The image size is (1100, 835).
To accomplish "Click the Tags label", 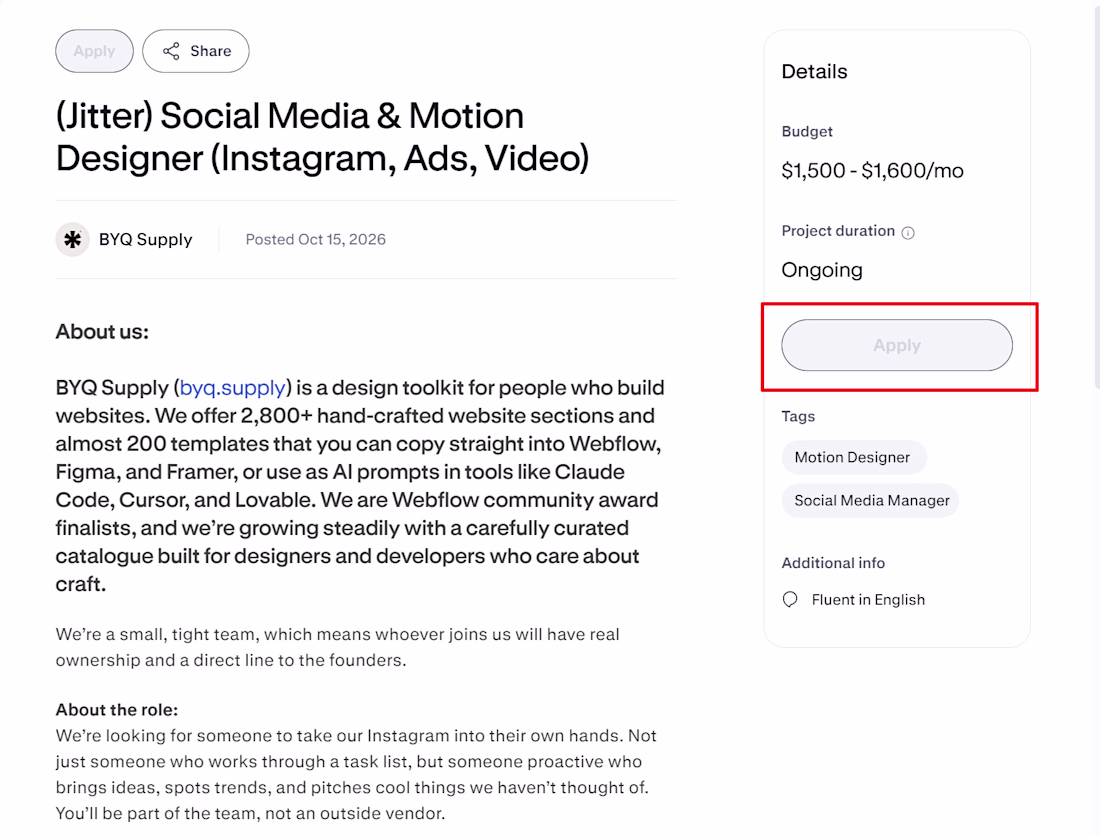I will pyautogui.click(x=798, y=417).
